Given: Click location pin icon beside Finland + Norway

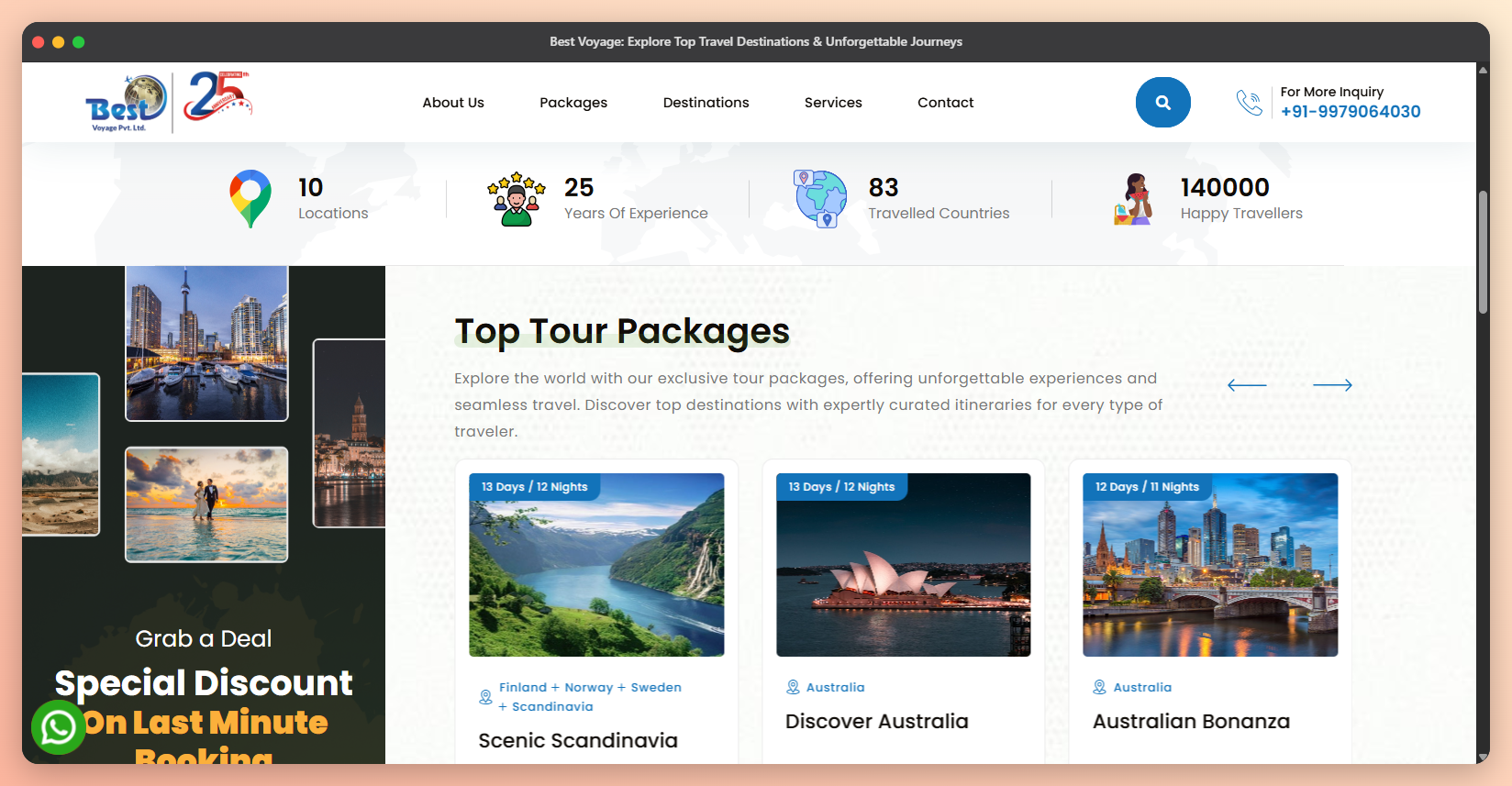Looking at the screenshot, I should tap(485, 697).
